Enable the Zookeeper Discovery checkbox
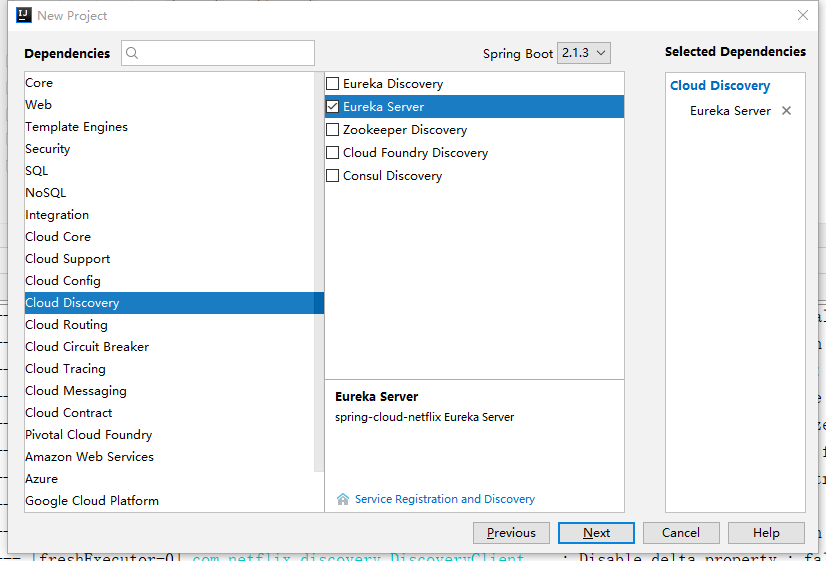 click(x=332, y=130)
